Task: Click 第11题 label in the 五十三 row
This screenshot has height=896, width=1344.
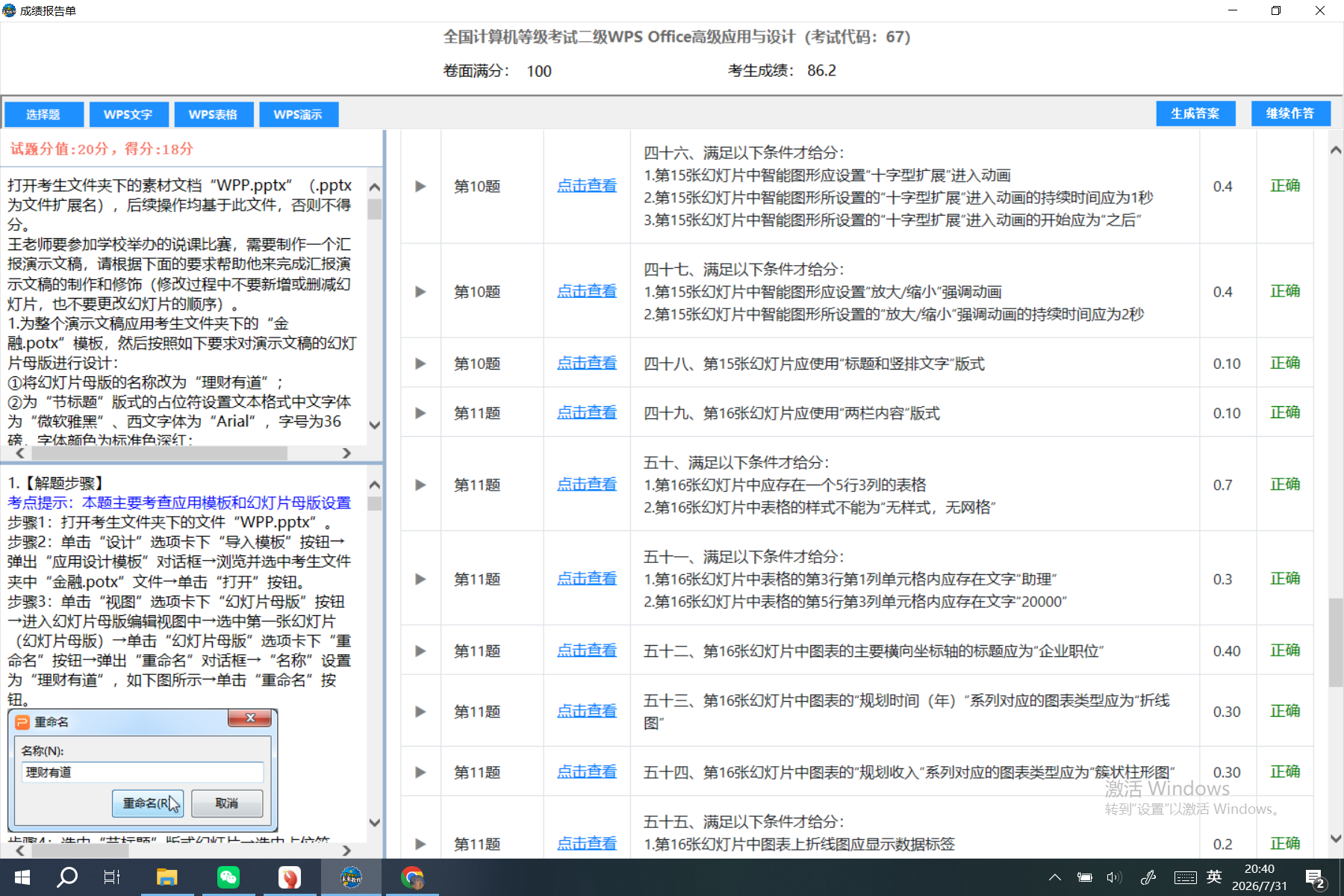Action: (477, 712)
